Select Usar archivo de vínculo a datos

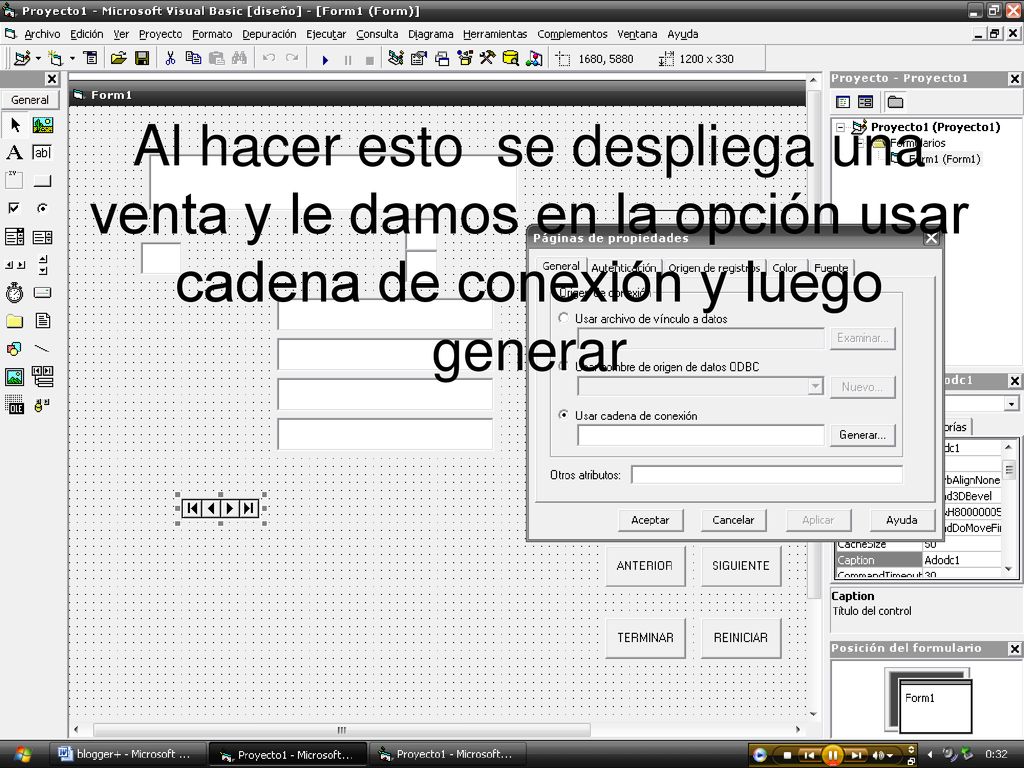click(564, 318)
